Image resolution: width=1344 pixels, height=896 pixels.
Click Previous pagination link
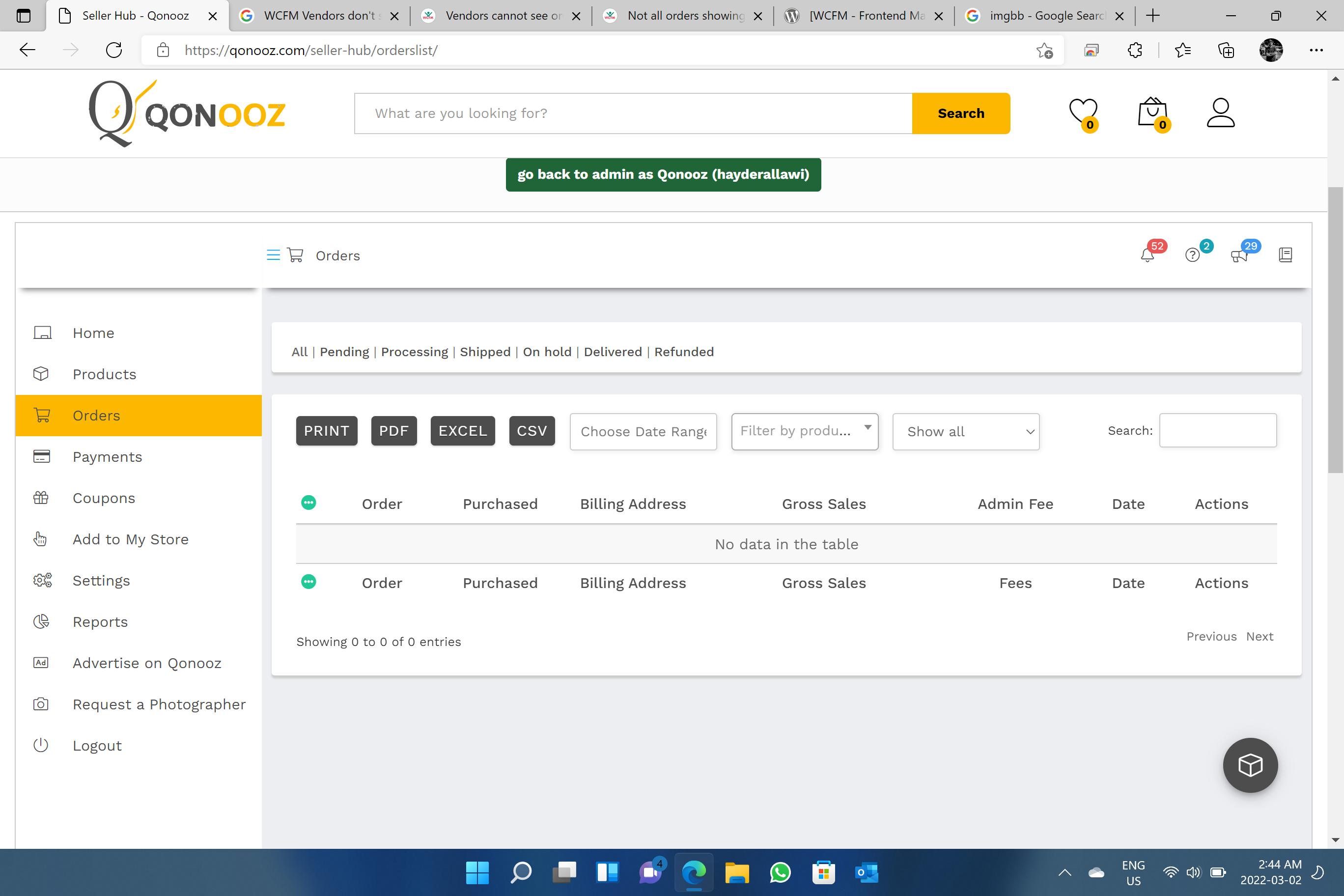coord(1211,636)
